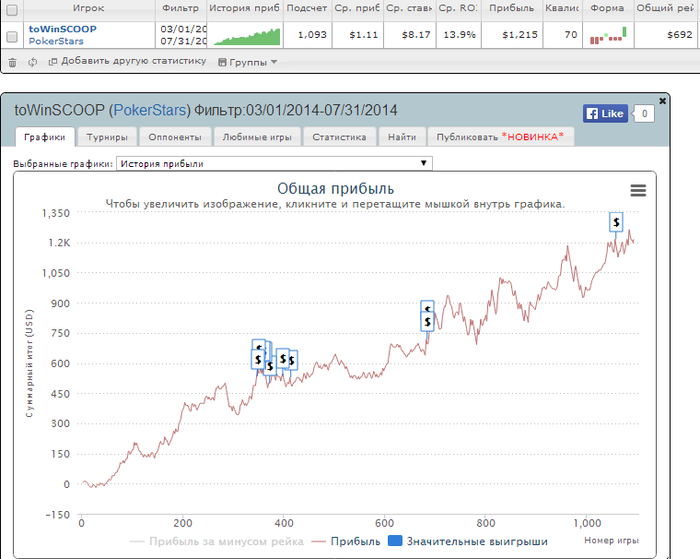The height and width of the screenshot is (559, 700).
Task: Toggle the header select-all checkbox
Action: (x=12, y=10)
